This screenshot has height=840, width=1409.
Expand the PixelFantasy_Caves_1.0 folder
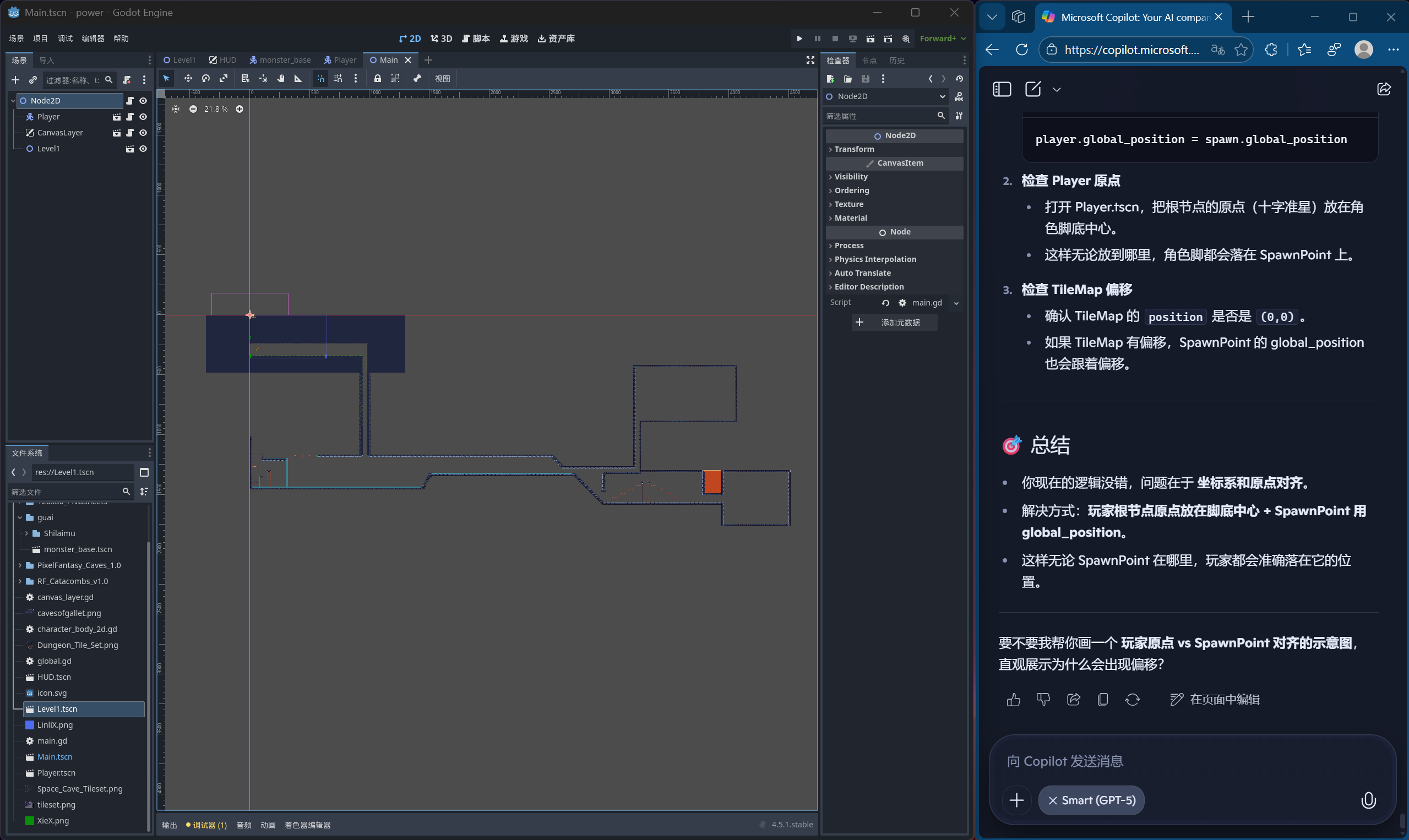pos(20,565)
